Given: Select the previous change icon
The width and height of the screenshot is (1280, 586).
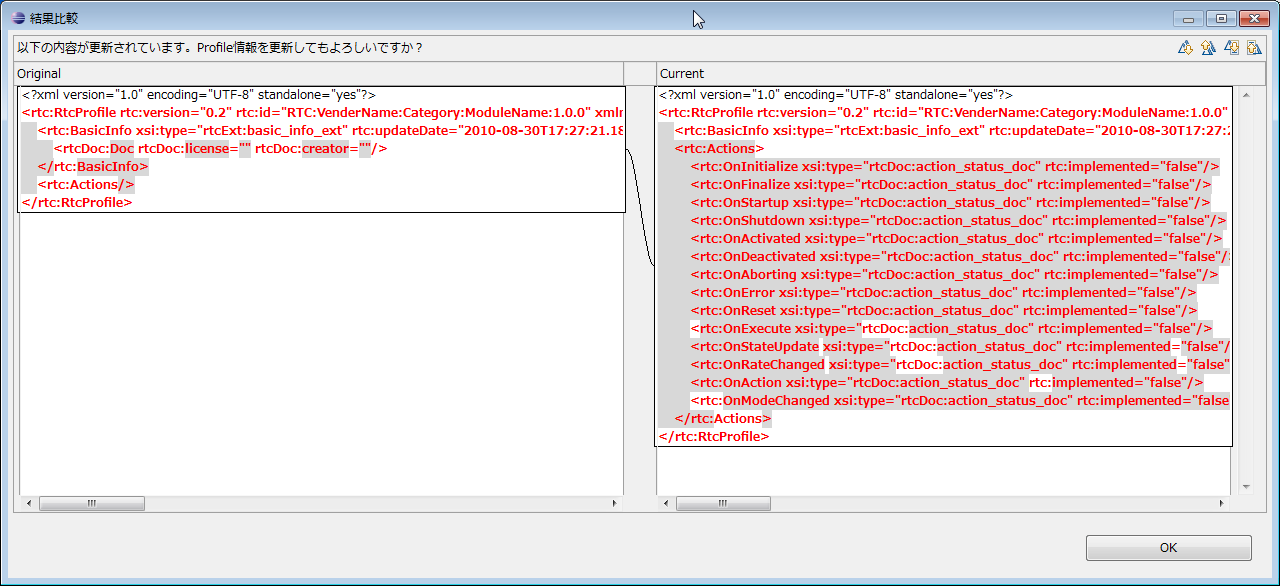Looking at the screenshot, I should coord(1254,47).
